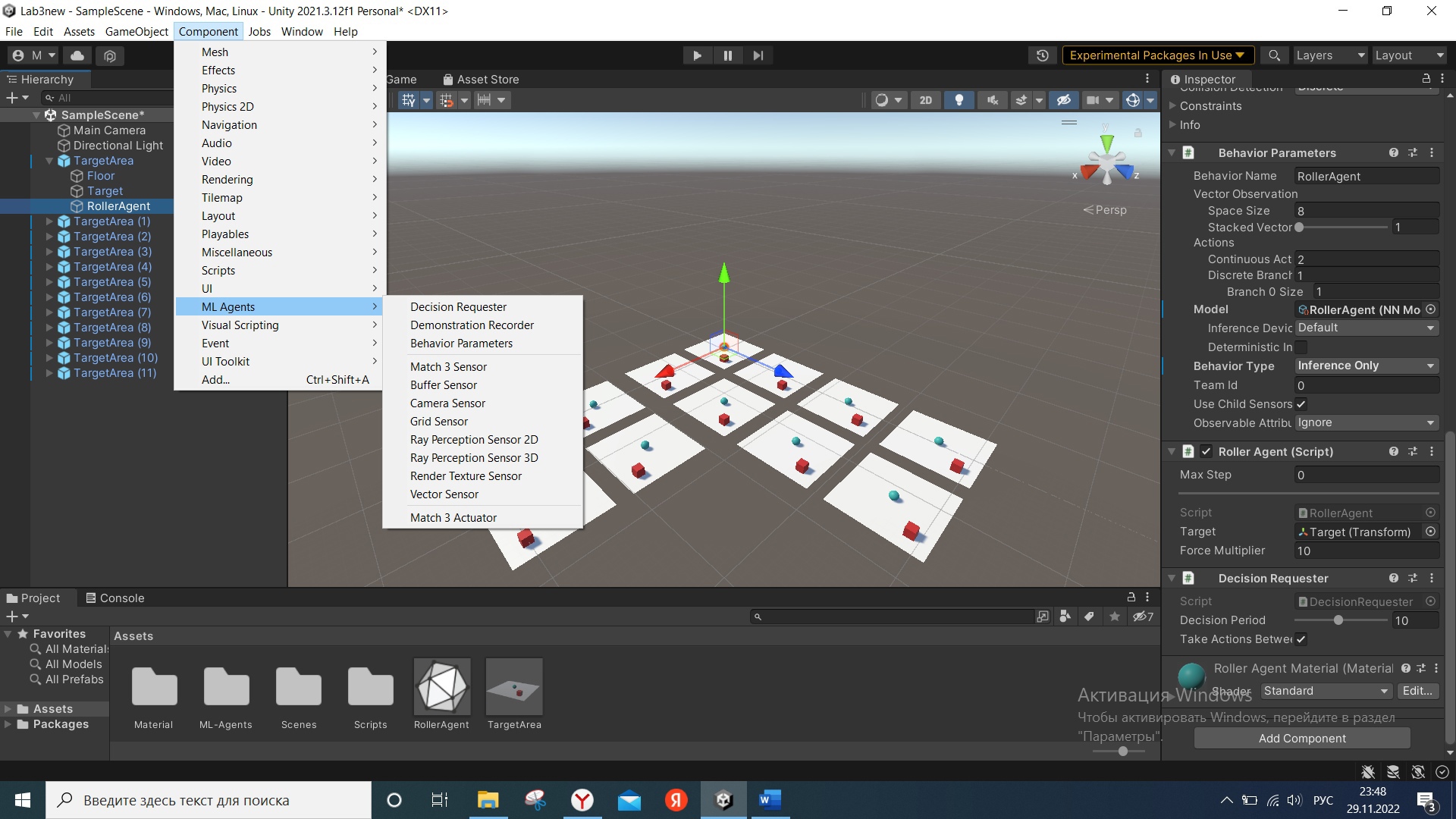Toggle scene lighting bulb icon
1456x819 pixels.
959,100
